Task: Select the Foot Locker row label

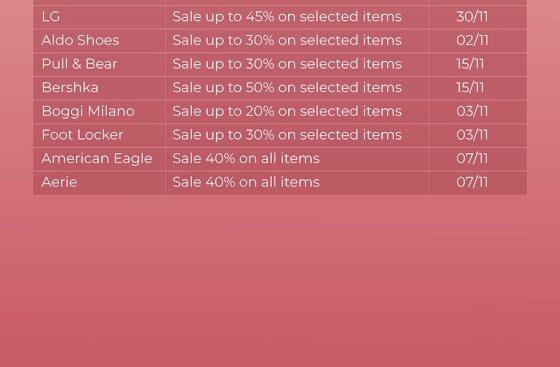Action: click(x=82, y=135)
